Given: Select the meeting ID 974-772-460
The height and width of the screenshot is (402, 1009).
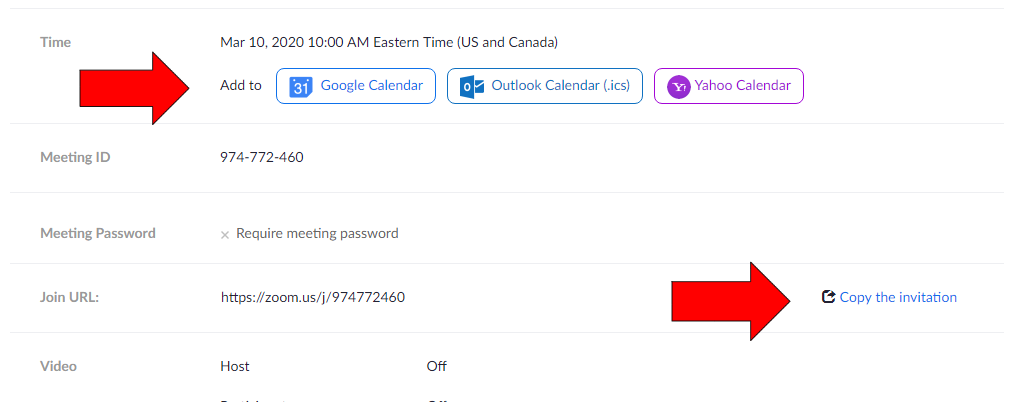Looking at the screenshot, I should [x=262, y=157].
